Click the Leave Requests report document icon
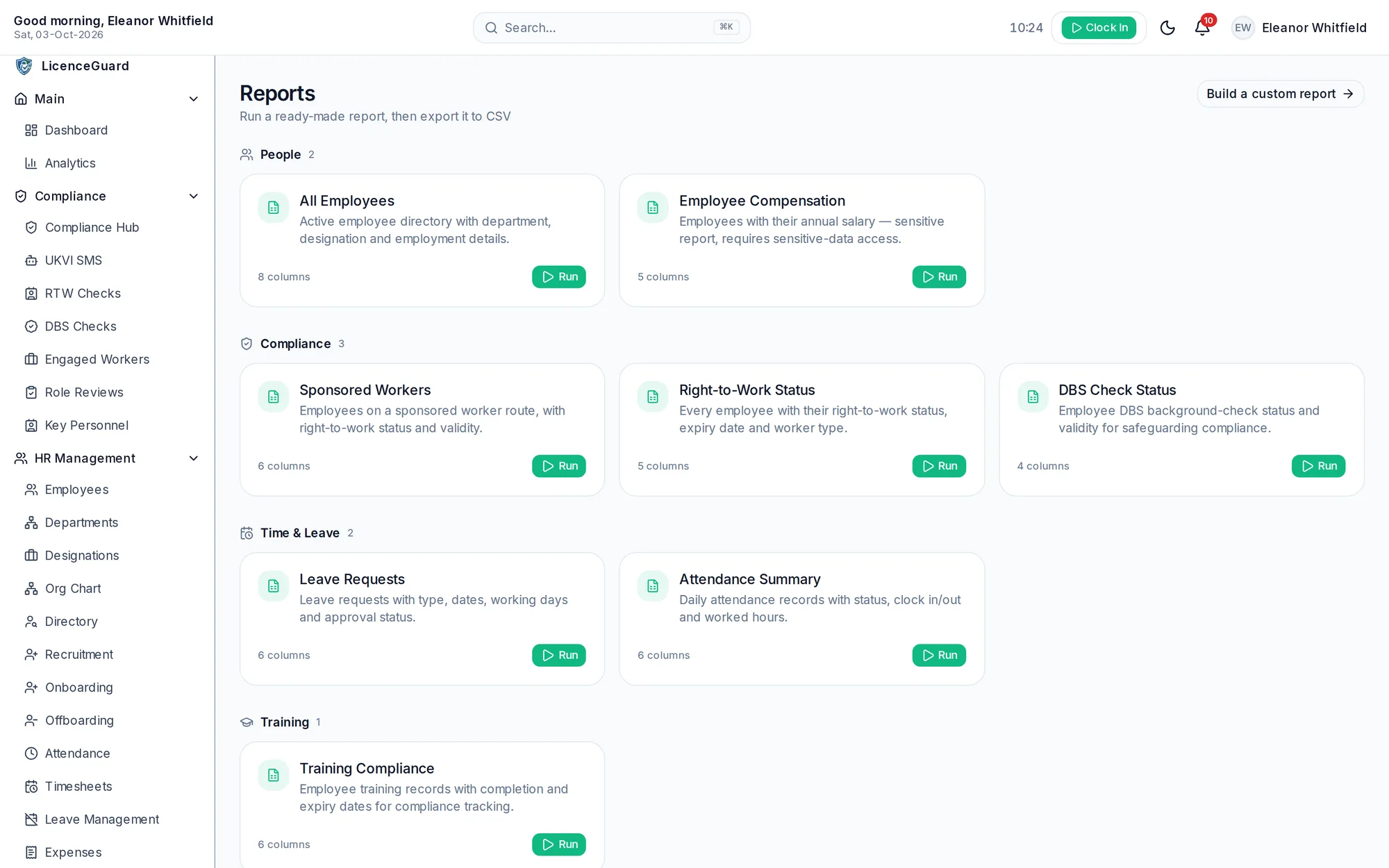This screenshot has width=1389, height=868. pyautogui.click(x=274, y=586)
